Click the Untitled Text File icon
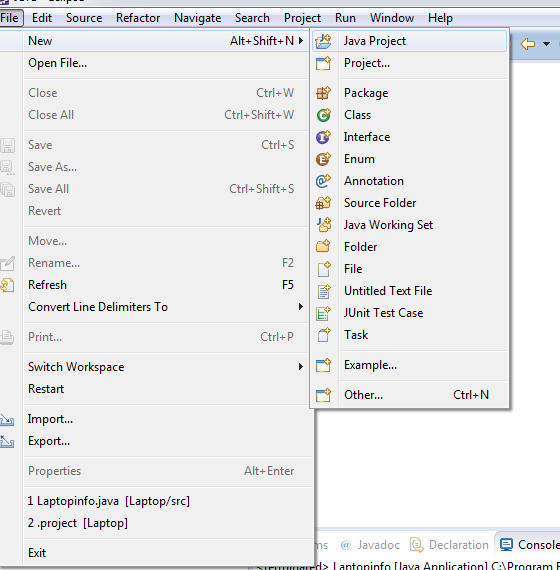 324,291
